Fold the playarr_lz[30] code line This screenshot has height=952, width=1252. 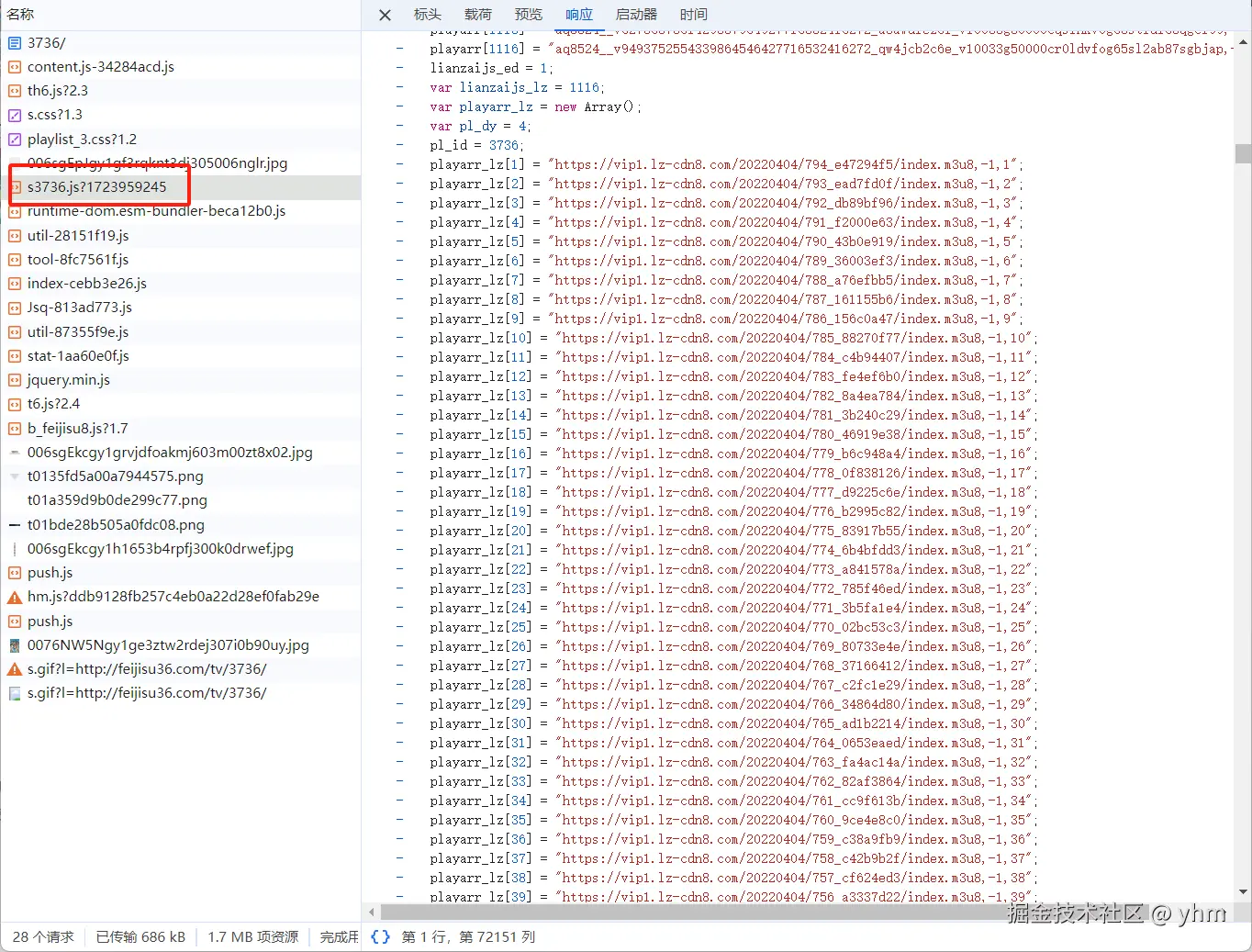click(400, 723)
